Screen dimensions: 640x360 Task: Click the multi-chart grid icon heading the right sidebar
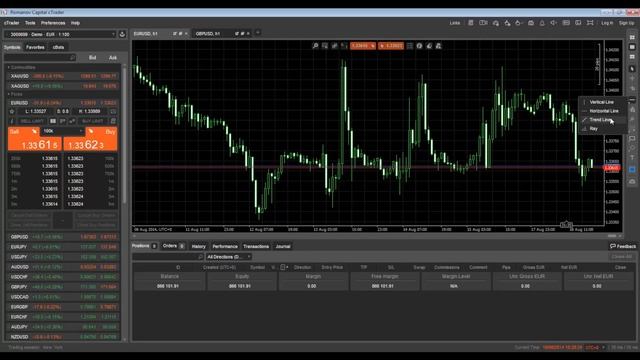632,37
